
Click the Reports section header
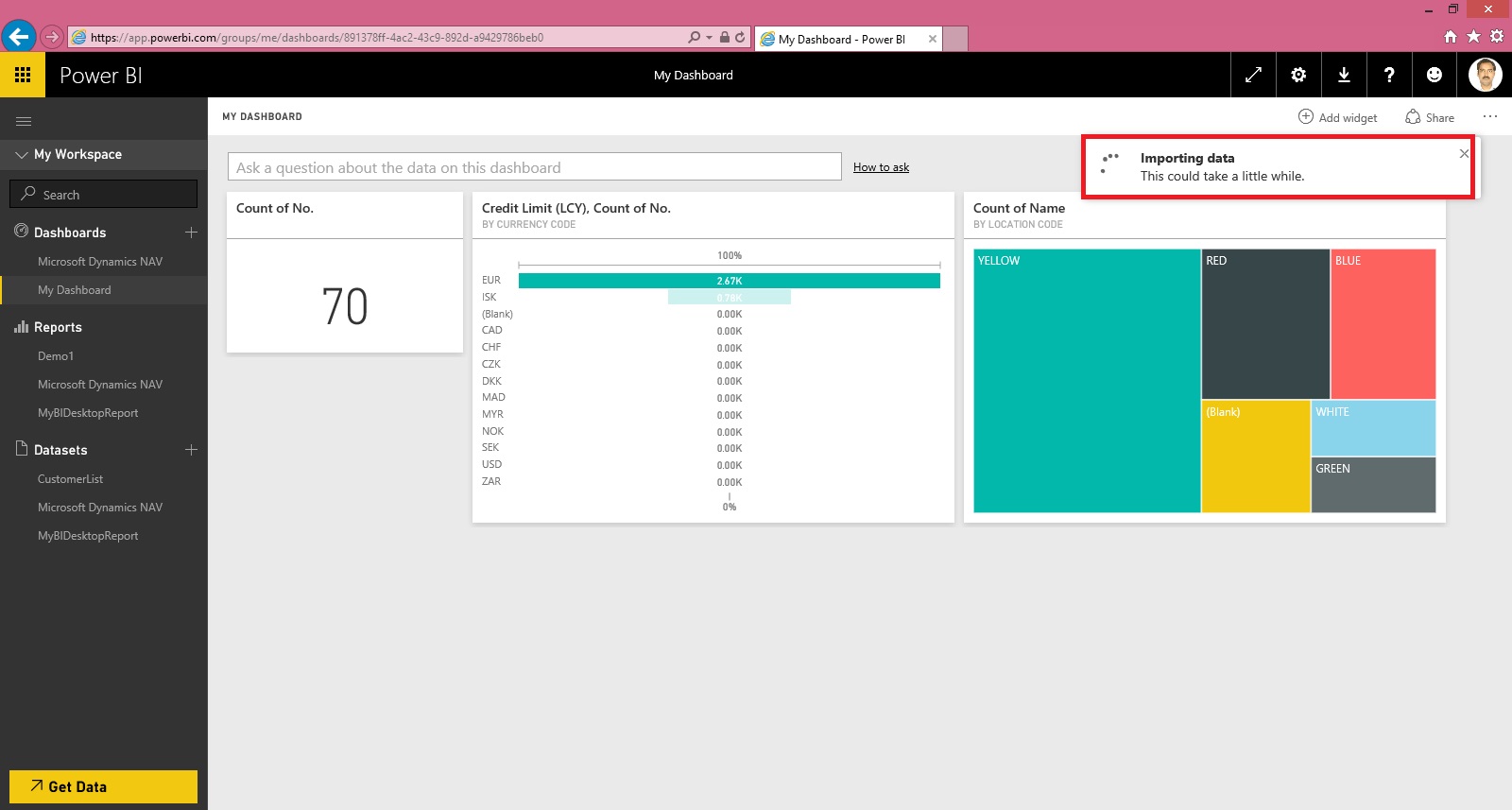(58, 327)
